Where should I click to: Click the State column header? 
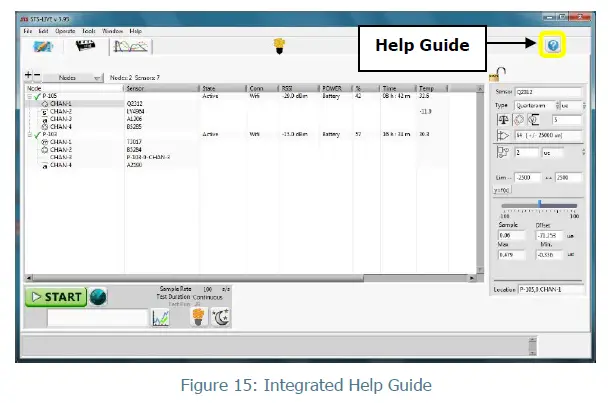point(223,88)
